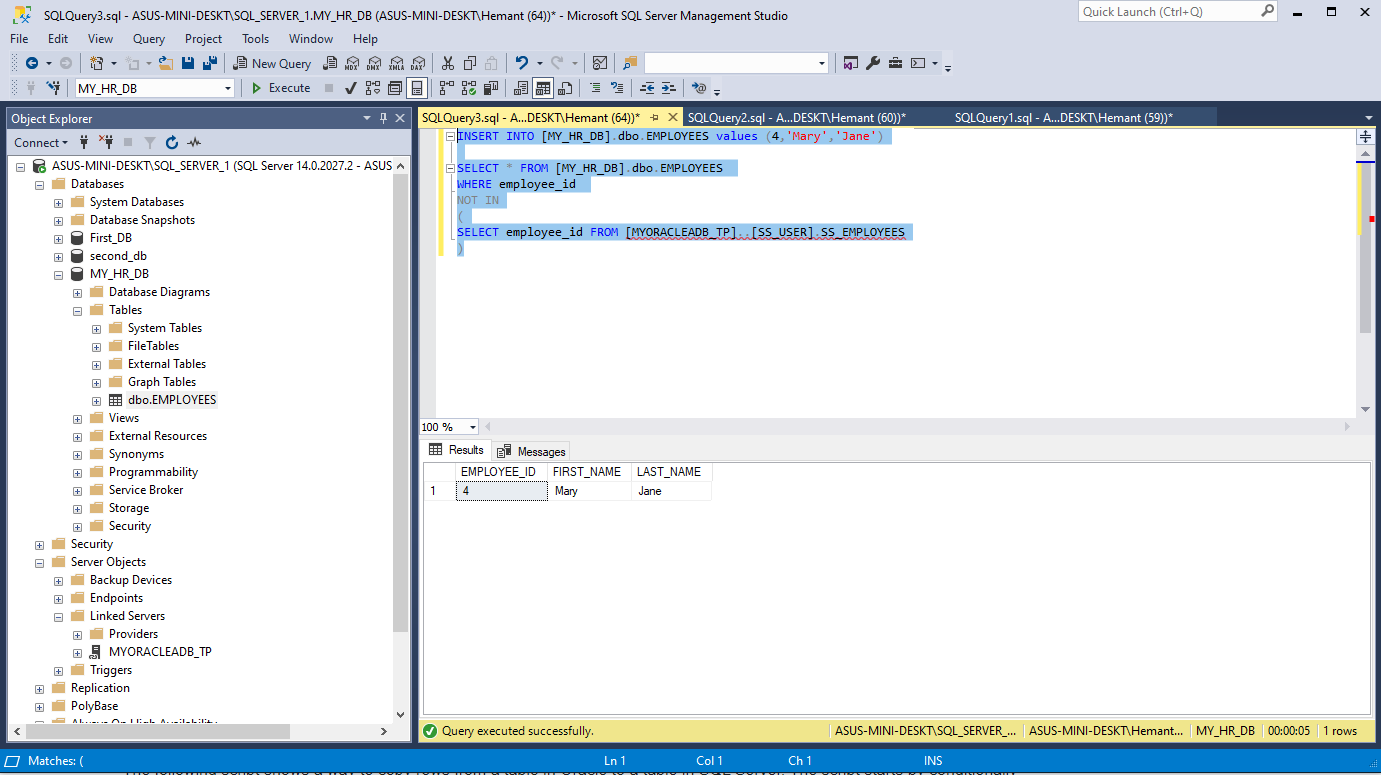The width and height of the screenshot is (1381, 775).
Task: Toggle Include Actual Execution Plan
Action: click(x=447, y=88)
